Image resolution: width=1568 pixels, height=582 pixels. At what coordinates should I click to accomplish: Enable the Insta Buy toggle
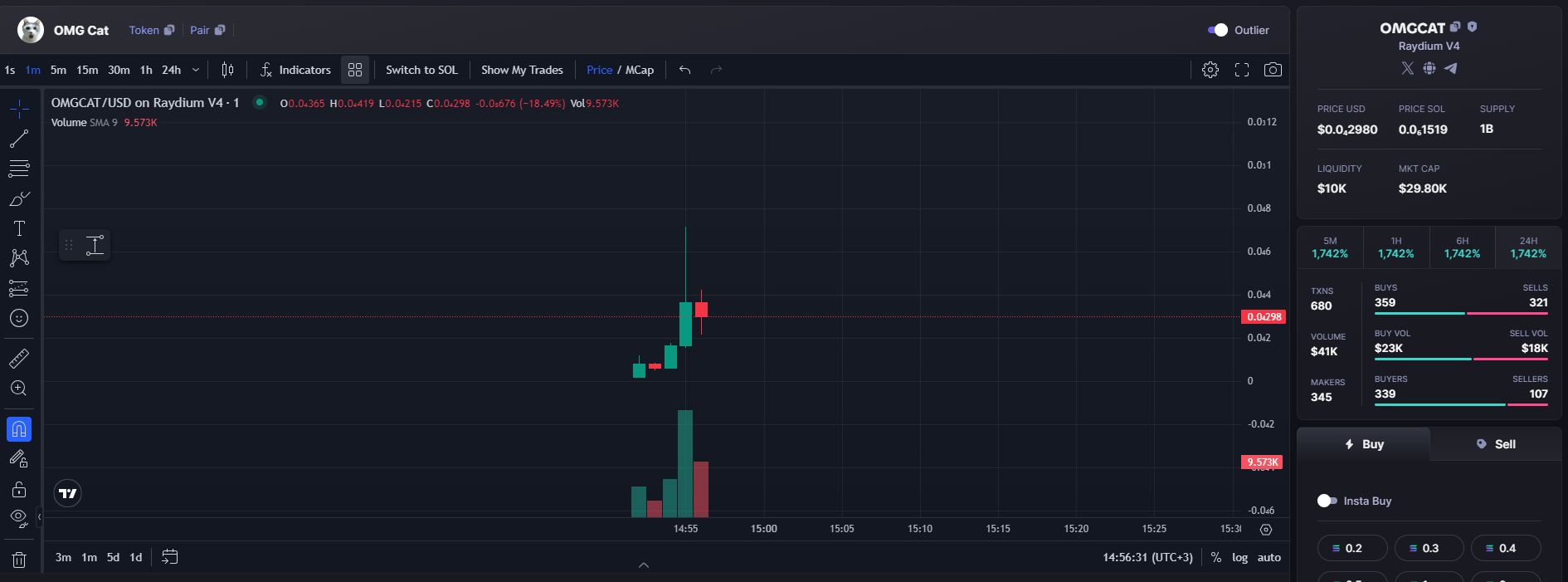[1327, 501]
